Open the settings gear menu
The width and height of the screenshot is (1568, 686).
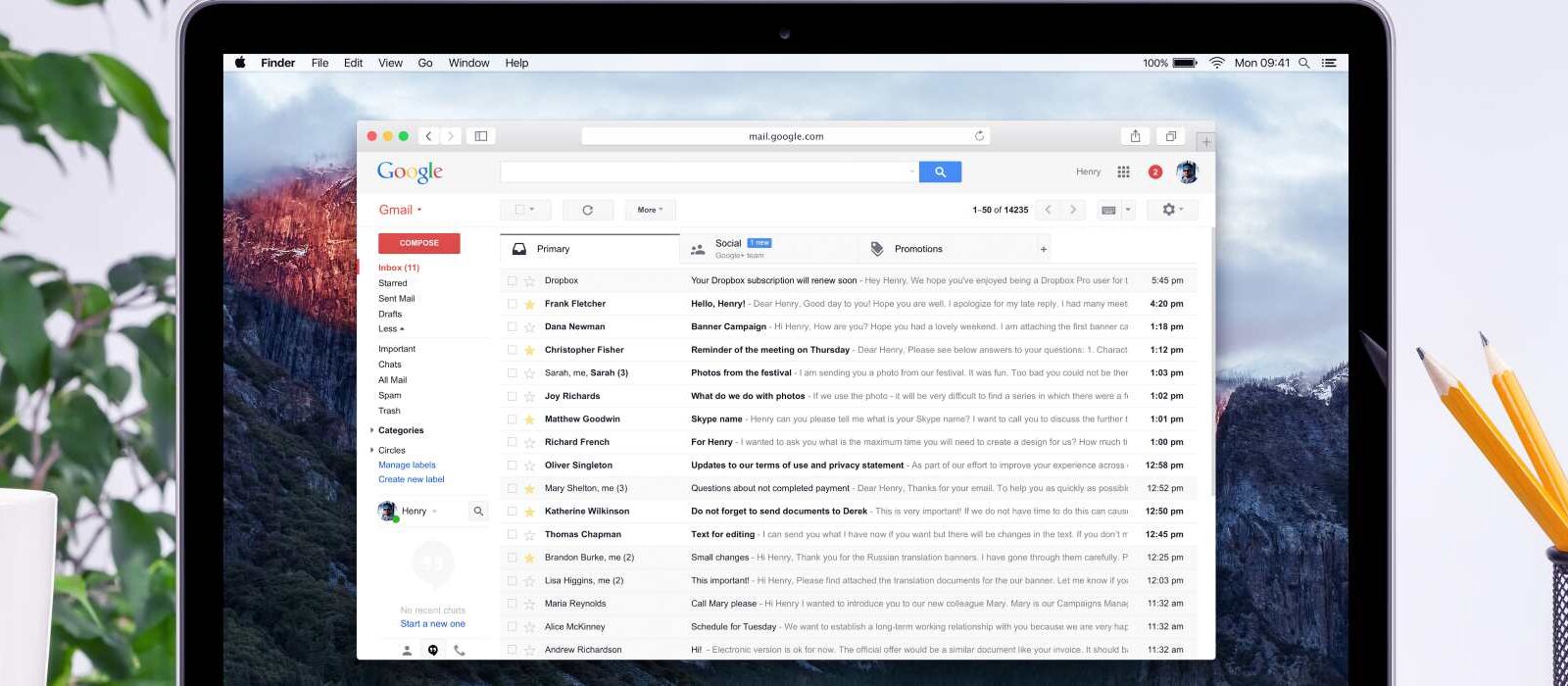pyautogui.click(x=1172, y=210)
